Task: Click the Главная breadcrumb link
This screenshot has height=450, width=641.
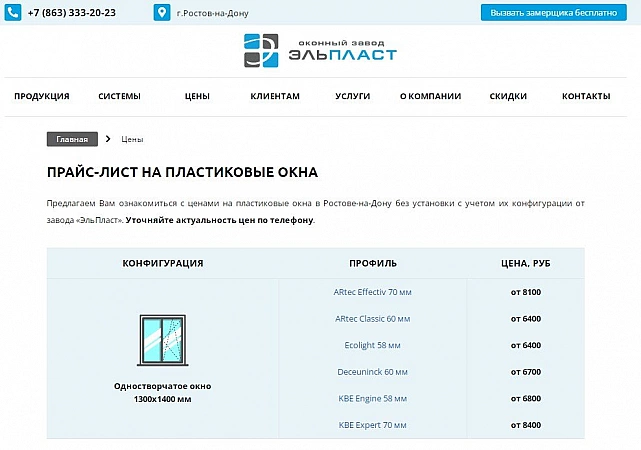Action: 72,139
